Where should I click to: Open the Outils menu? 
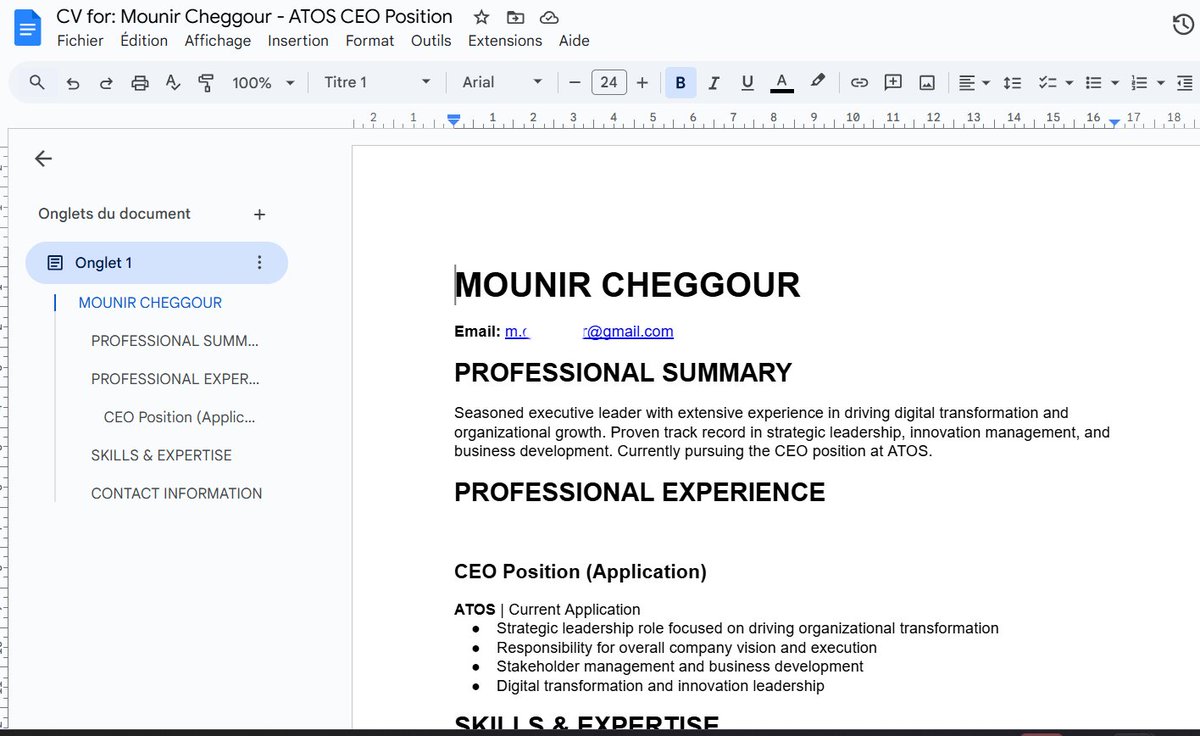431,41
